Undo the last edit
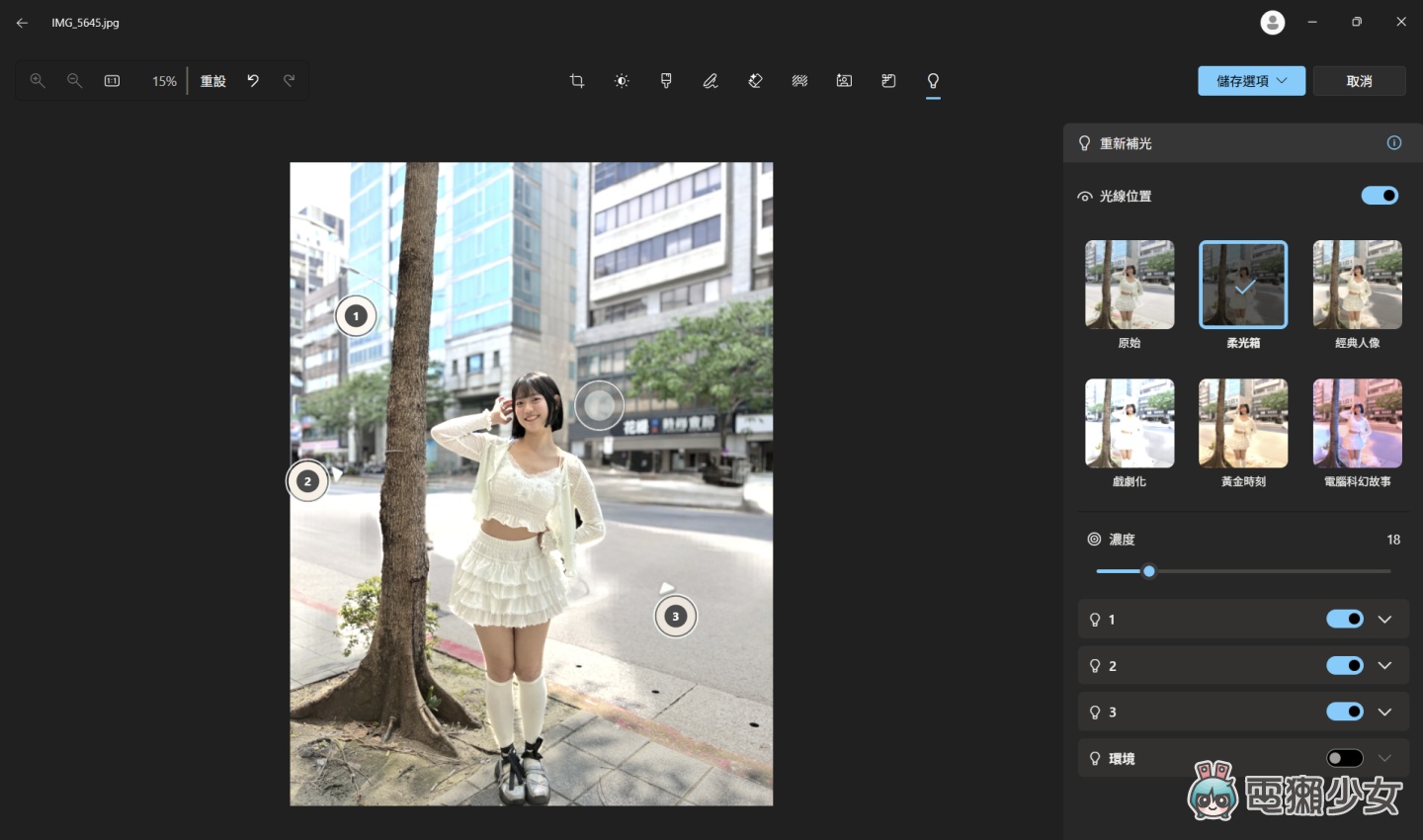Image resolution: width=1423 pixels, height=840 pixels. pyautogui.click(x=253, y=81)
